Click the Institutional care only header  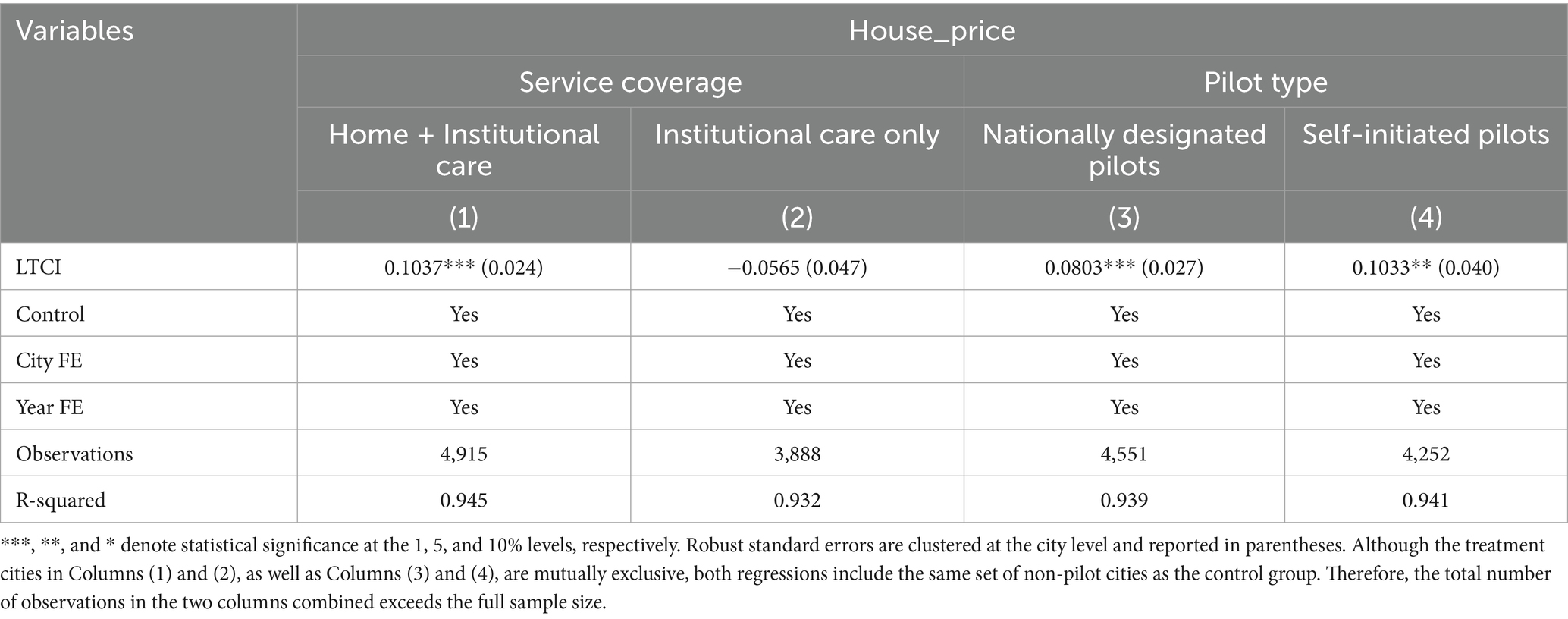[797, 135]
